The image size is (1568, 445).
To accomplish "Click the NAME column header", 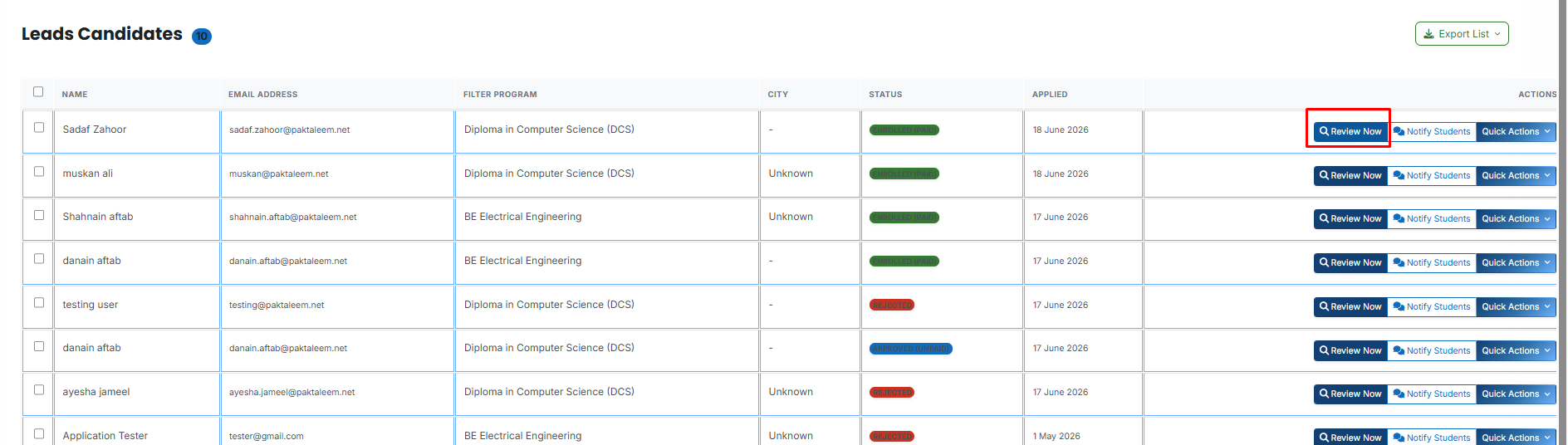I will [75, 95].
